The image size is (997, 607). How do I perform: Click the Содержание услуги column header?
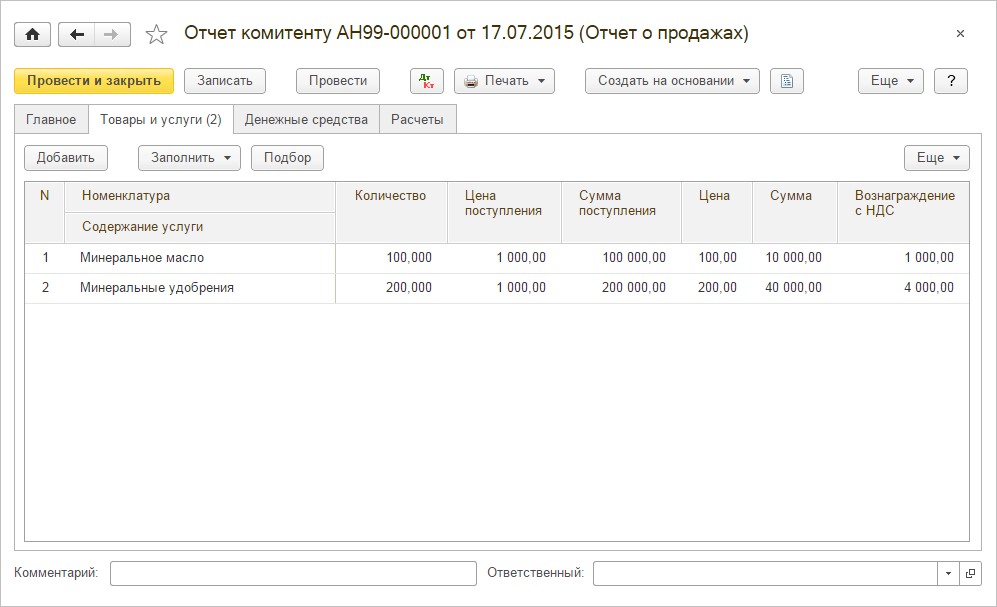point(200,228)
